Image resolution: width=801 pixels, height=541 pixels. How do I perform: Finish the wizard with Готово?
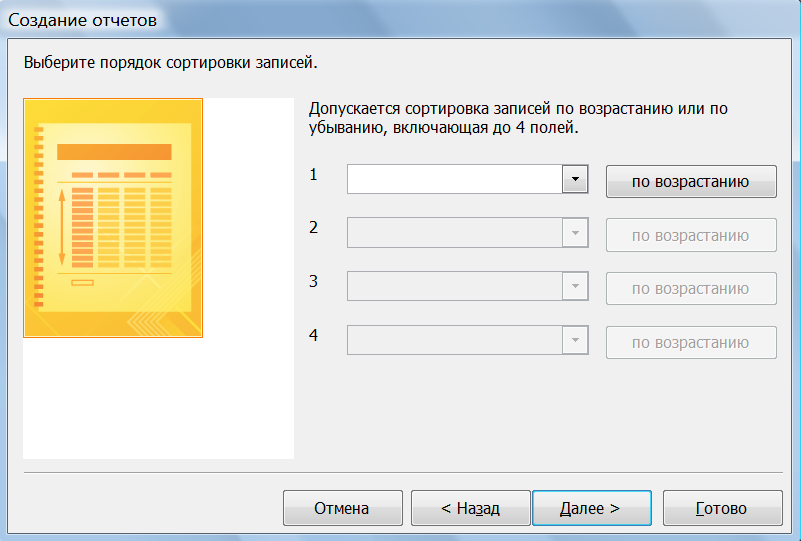click(x=723, y=508)
